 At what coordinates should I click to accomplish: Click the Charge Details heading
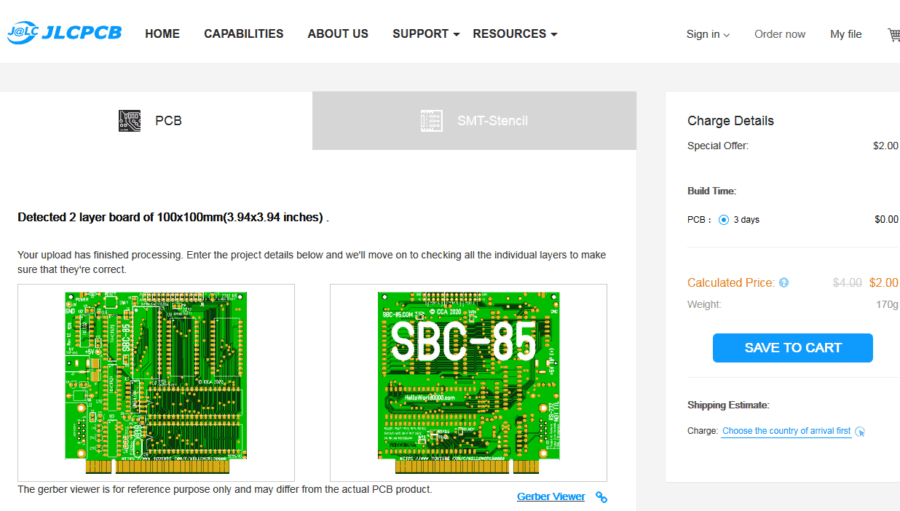730,121
